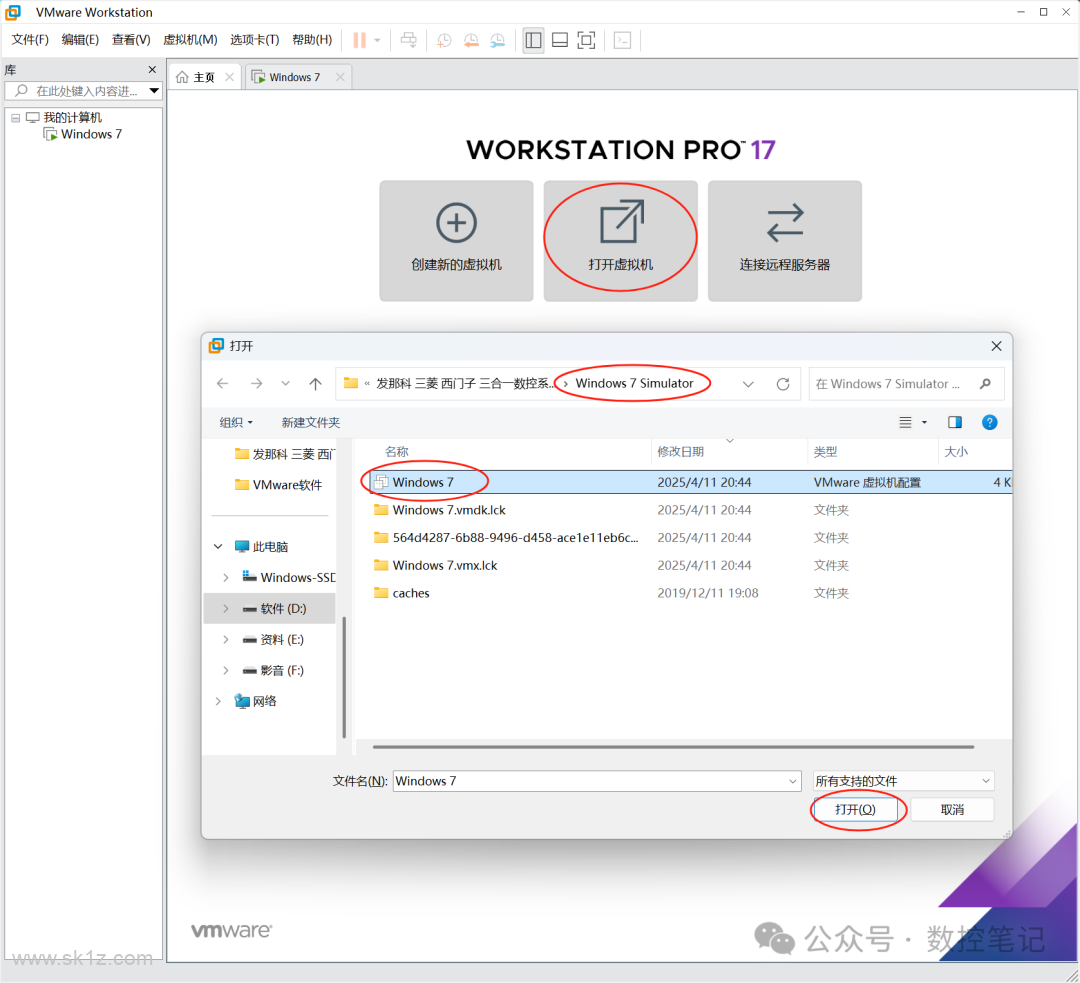Viewport: 1080px width, 983px height.
Task: Open the 帮助(H) menu
Action: pos(312,39)
